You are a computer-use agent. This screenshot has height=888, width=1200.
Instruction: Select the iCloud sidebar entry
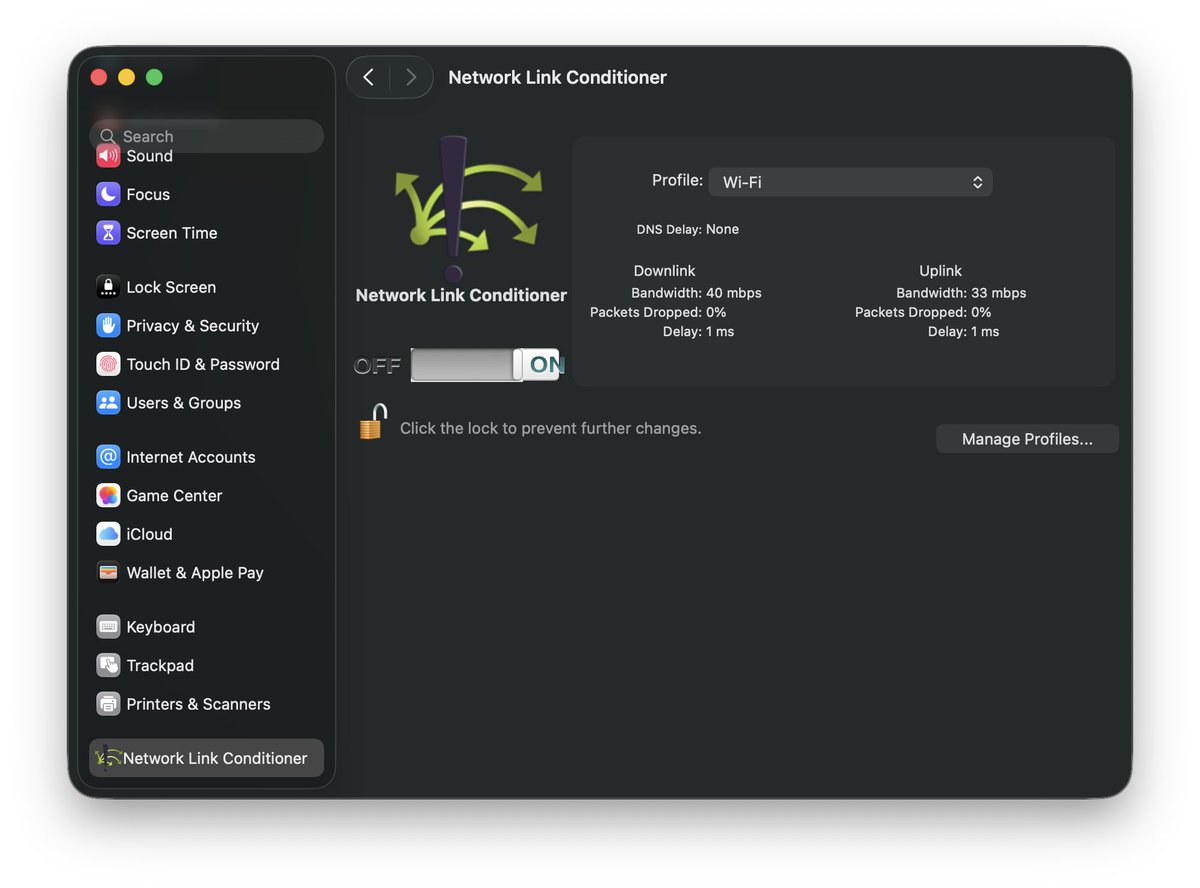pyautogui.click(x=206, y=534)
